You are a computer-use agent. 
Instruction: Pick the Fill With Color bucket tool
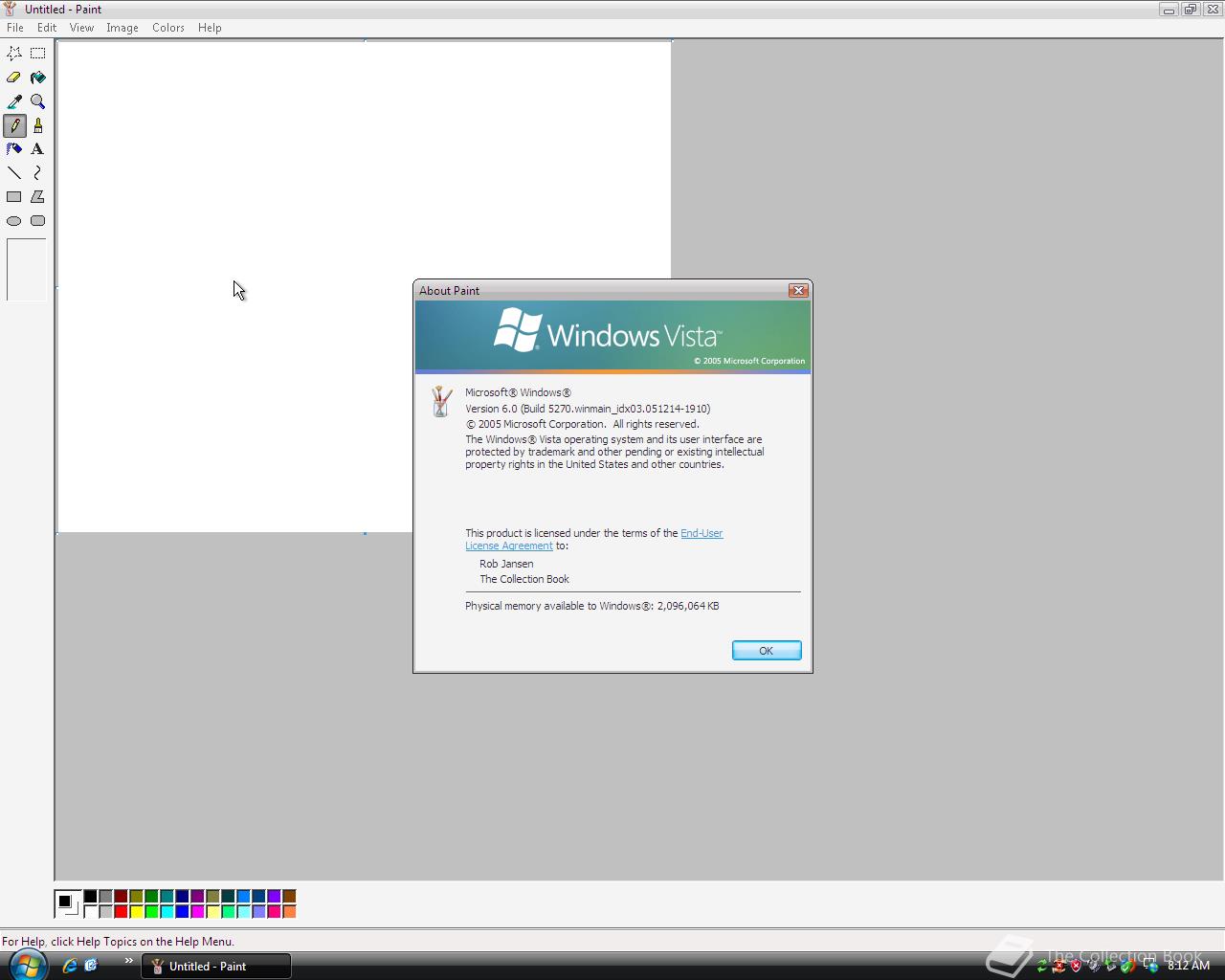point(37,78)
